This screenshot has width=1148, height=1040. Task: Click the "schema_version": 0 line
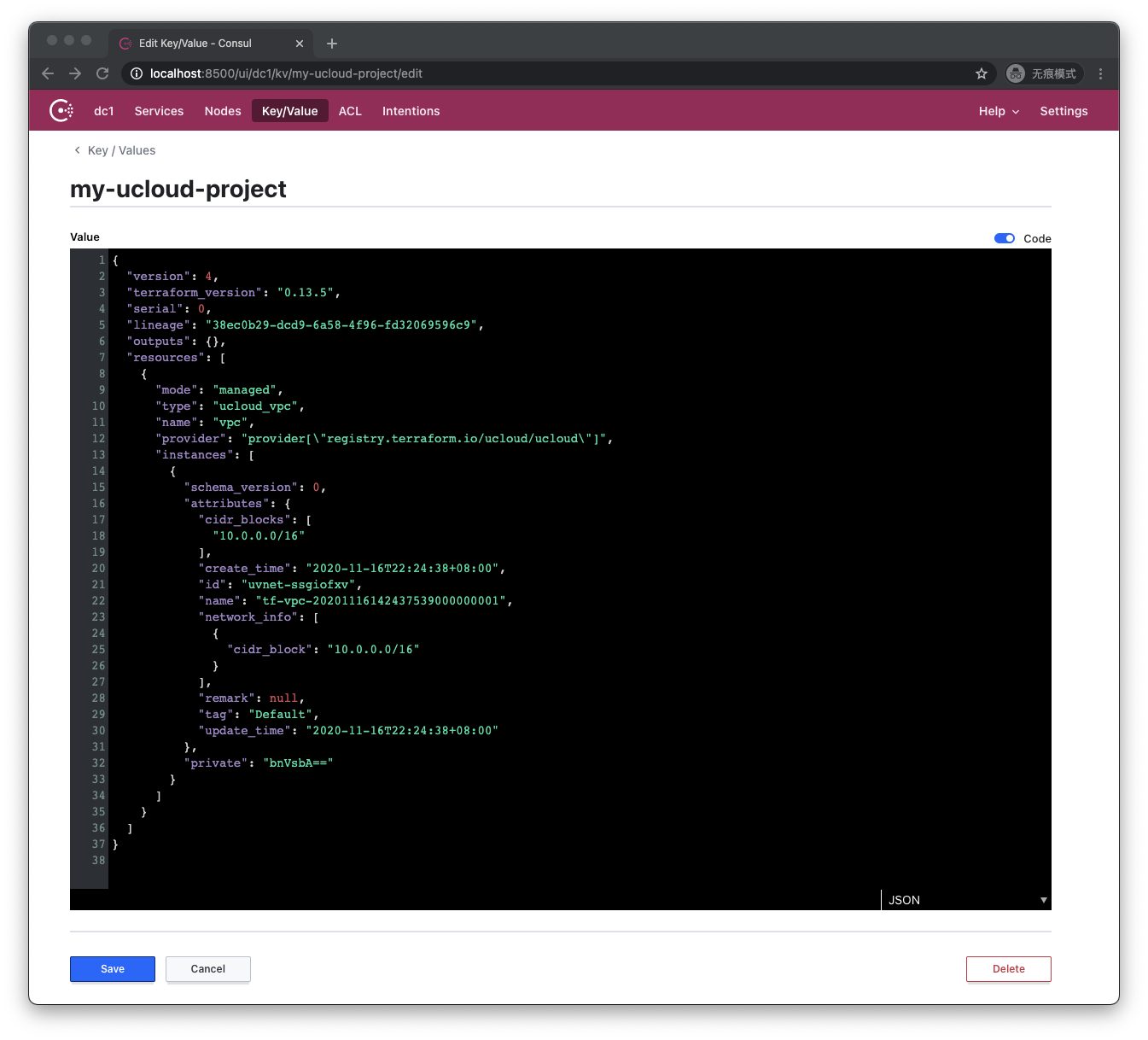click(x=255, y=488)
